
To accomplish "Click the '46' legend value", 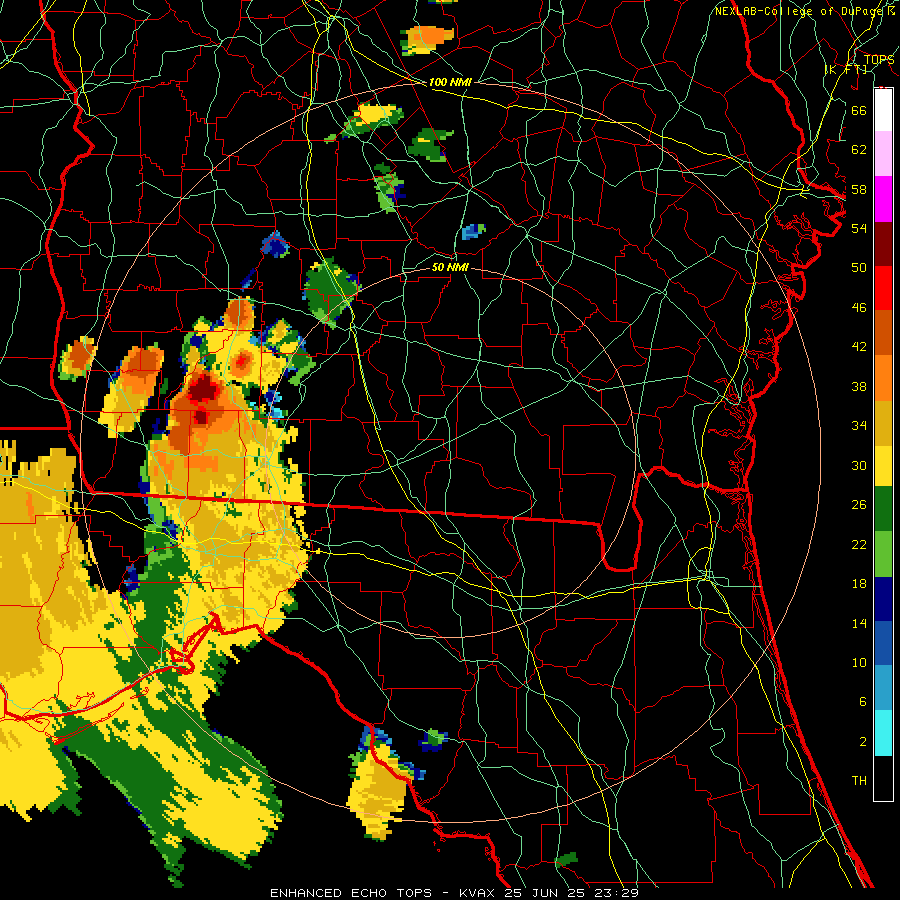I will coord(859,308).
